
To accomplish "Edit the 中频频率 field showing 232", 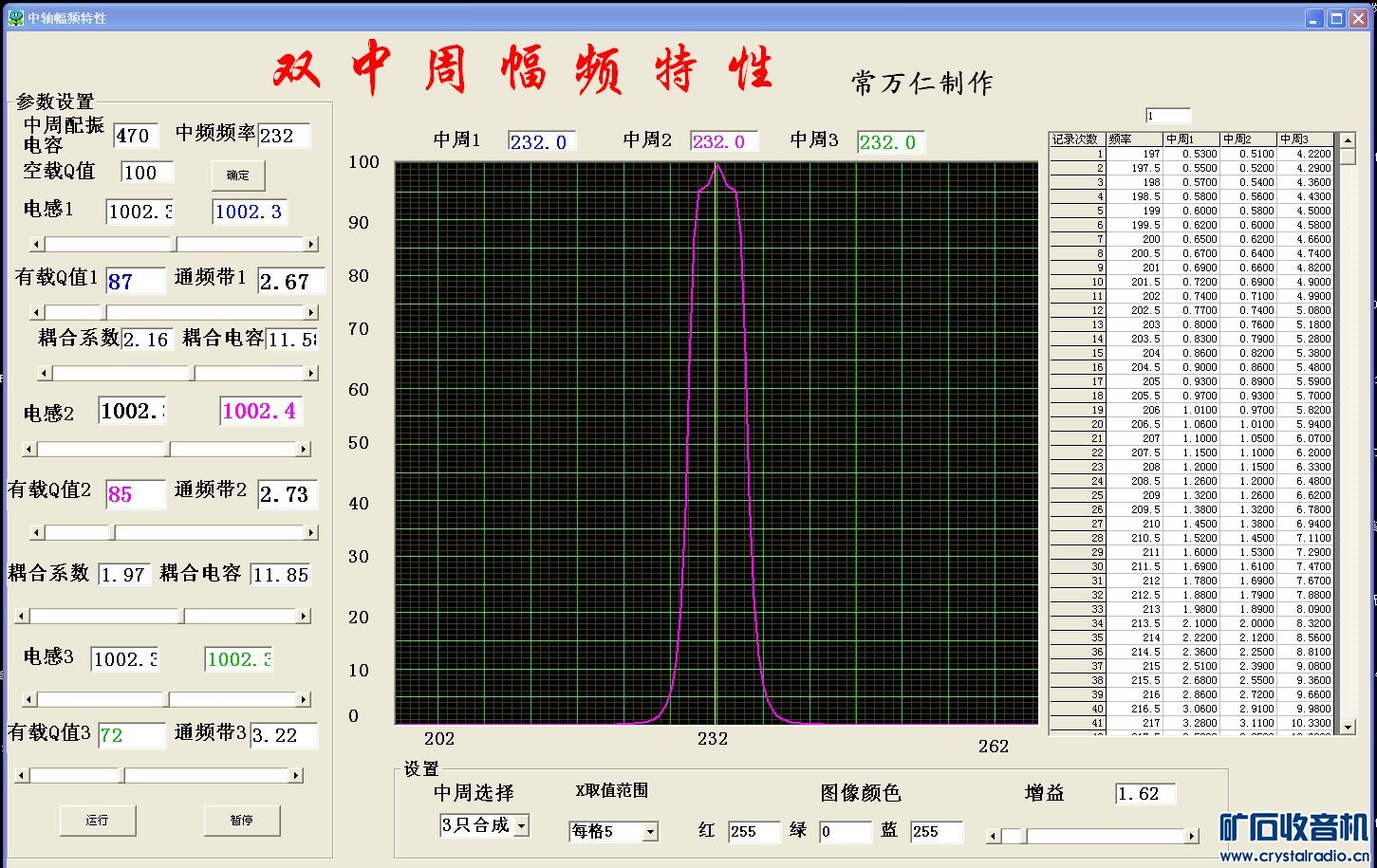I will [284, 135].
